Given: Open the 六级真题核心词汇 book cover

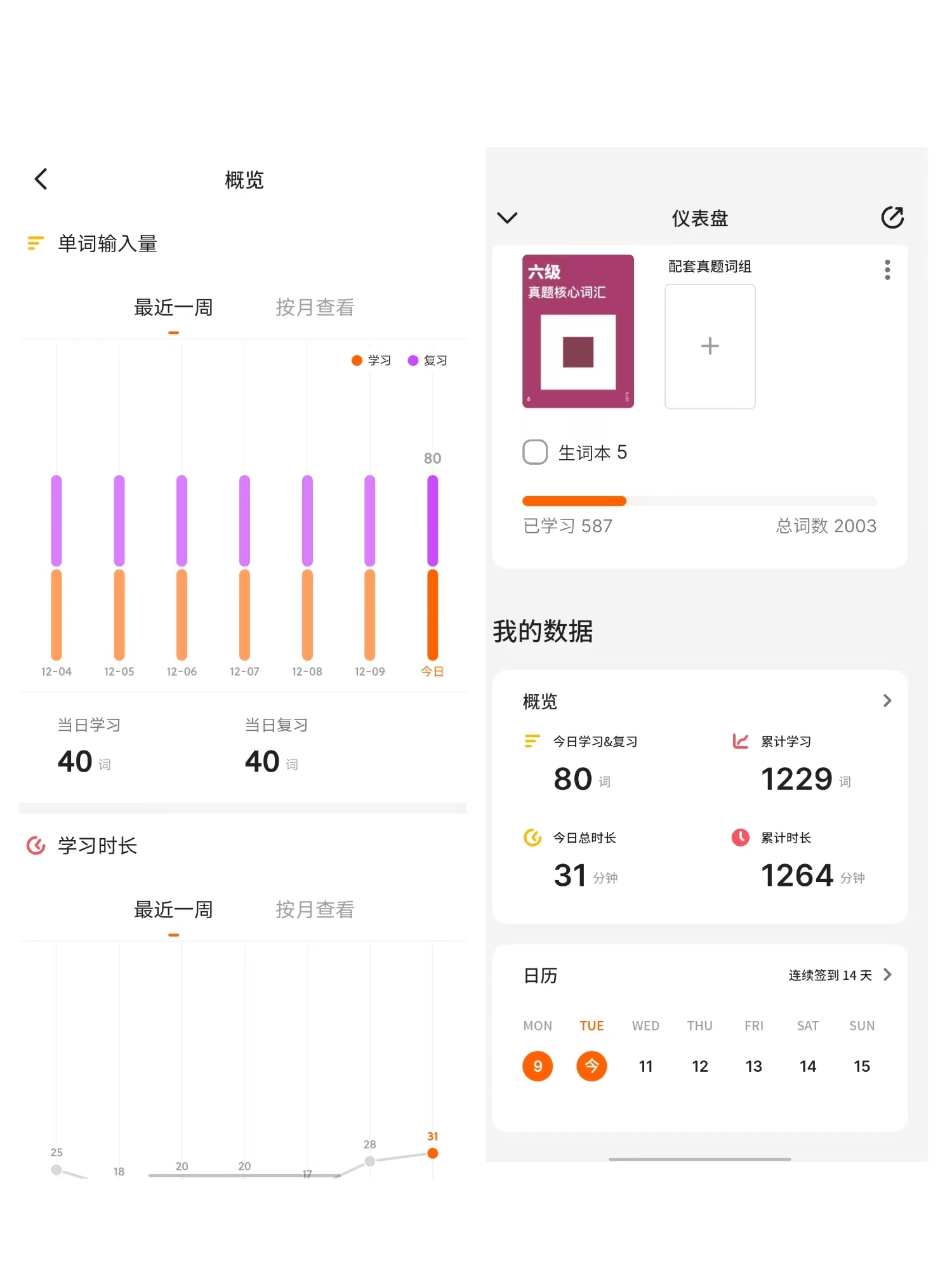Looking at the screenshot, I should coord(578,331).
